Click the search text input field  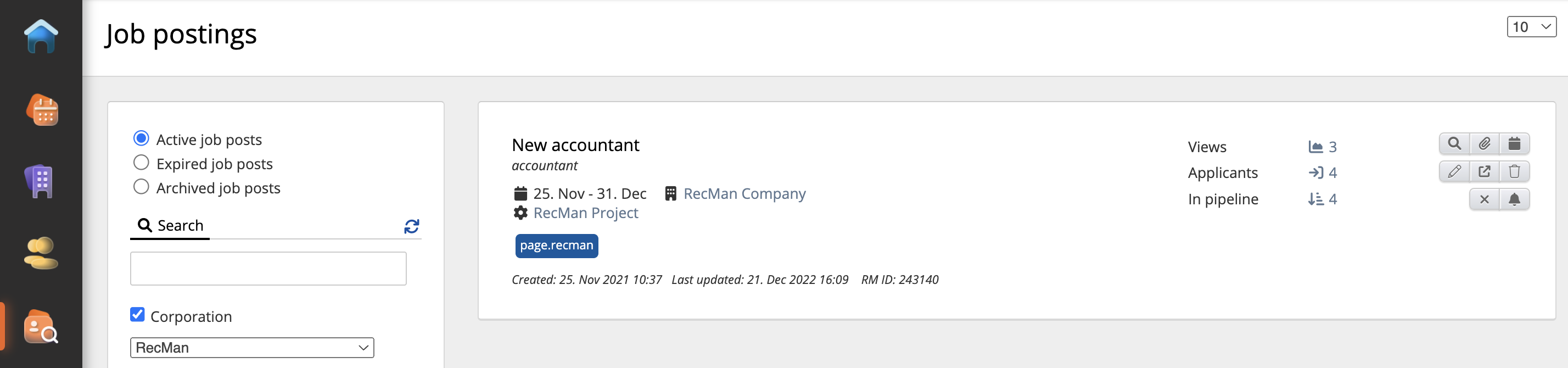coord(268,269)
